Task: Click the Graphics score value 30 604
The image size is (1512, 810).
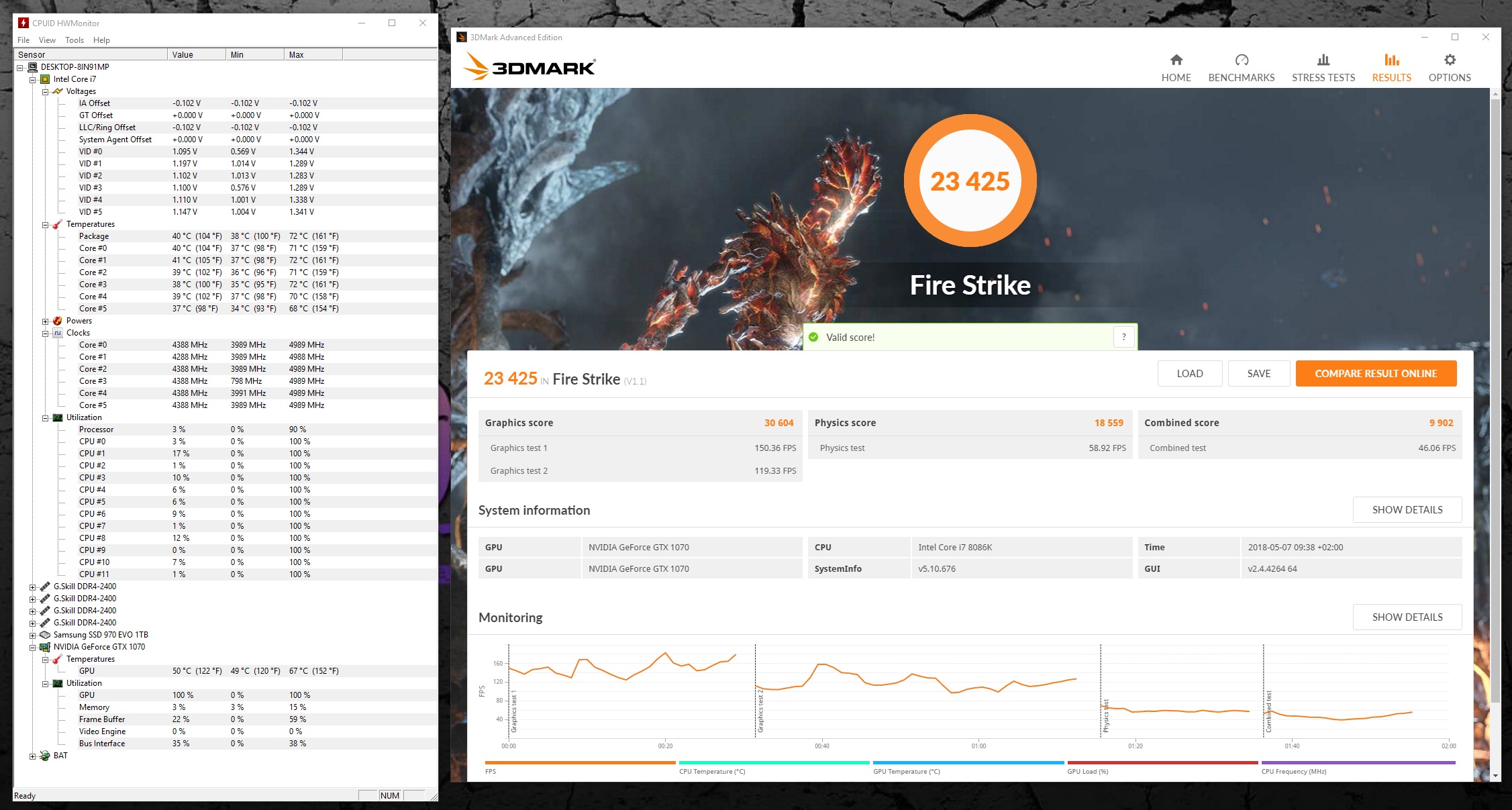Action: (x=778, y=423)
